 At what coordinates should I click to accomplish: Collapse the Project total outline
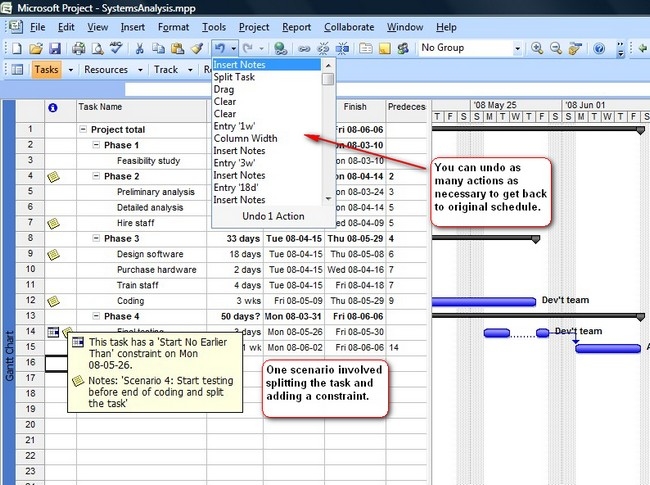[83, 130]
